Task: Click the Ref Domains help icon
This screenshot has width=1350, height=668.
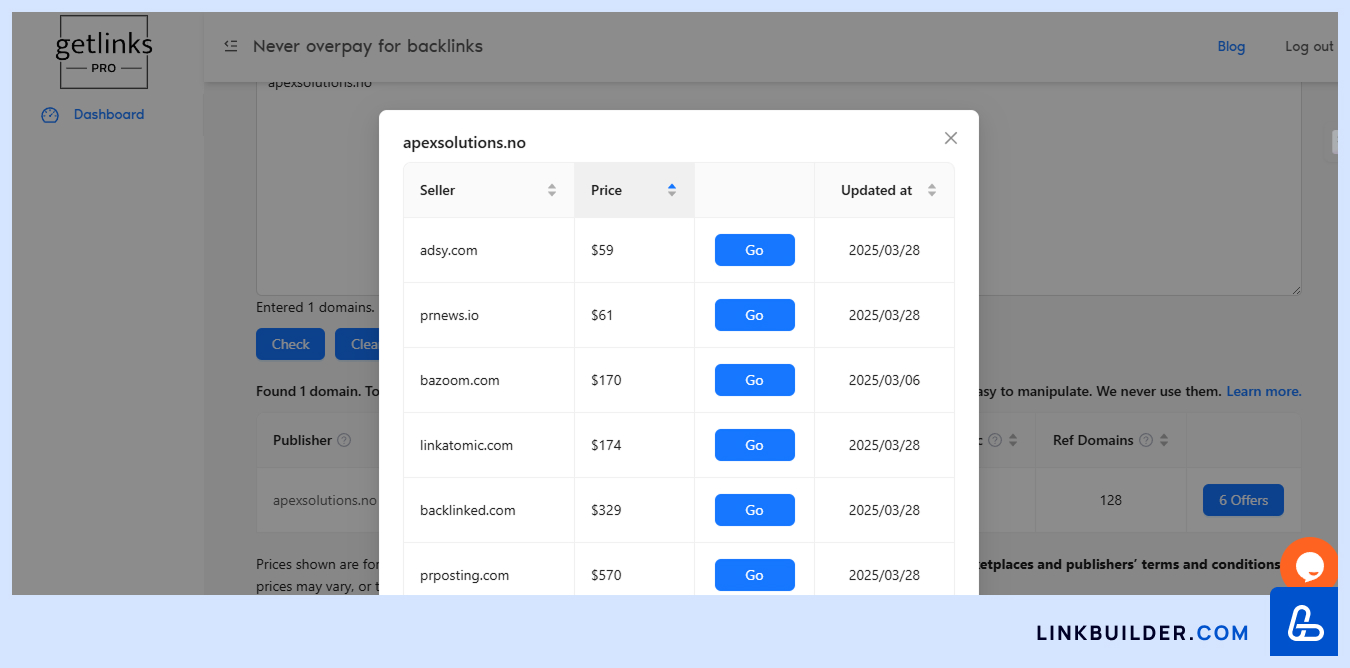Action: click(1146, 440)
